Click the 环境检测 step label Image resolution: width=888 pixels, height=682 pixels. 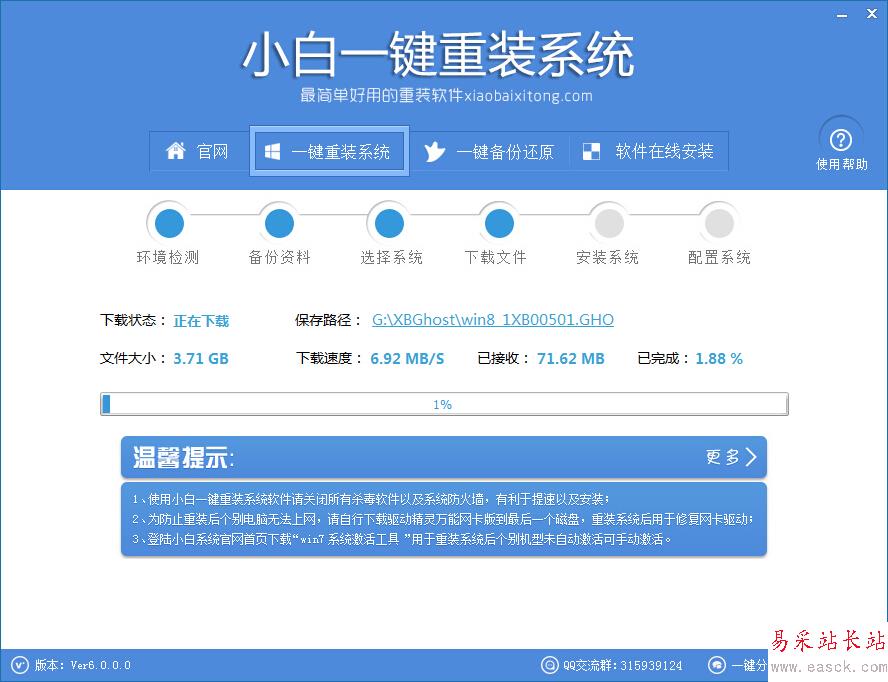[x=168, y=258]
